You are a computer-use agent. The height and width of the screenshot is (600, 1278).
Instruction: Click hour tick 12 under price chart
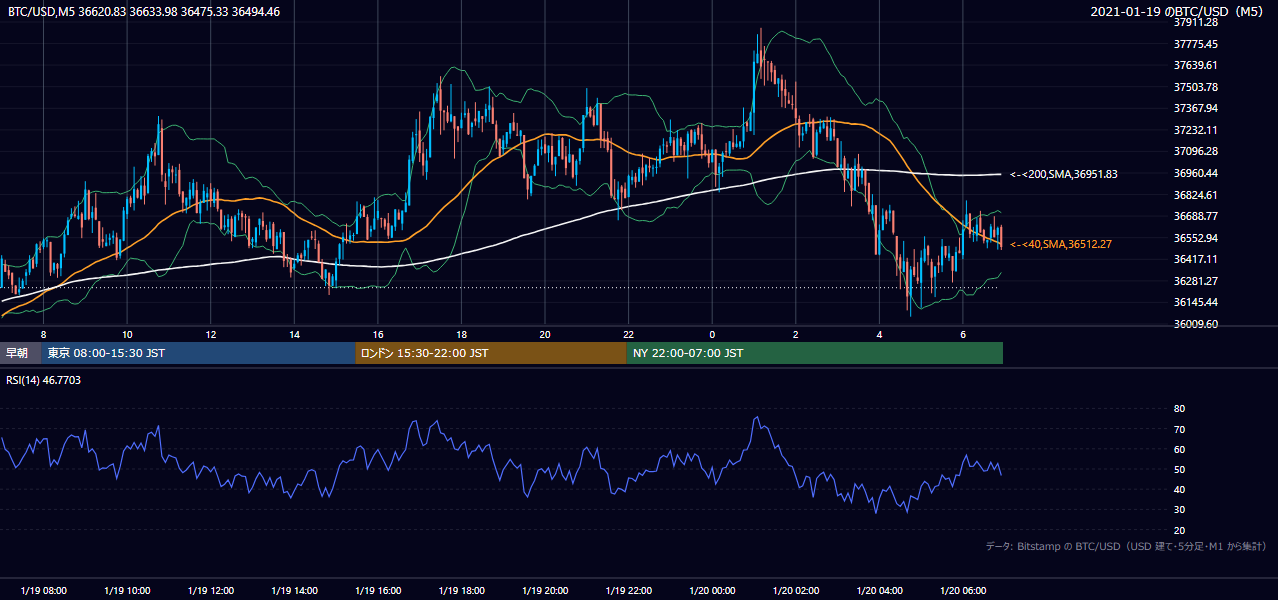point(211,333)
